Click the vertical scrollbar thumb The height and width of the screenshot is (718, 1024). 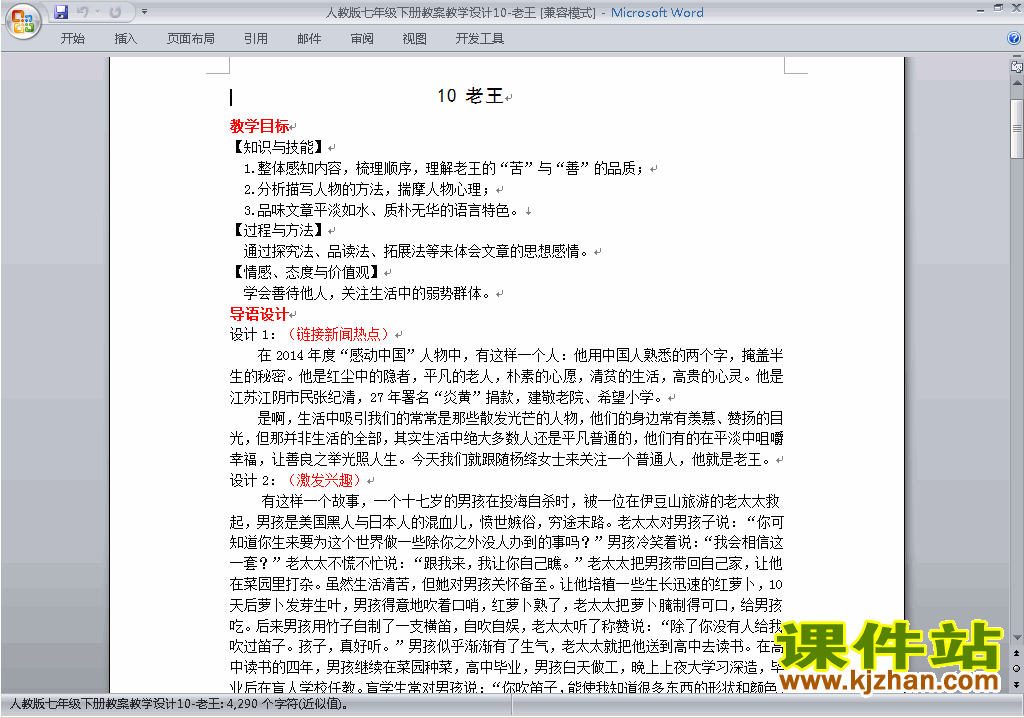coord(1017,129)
